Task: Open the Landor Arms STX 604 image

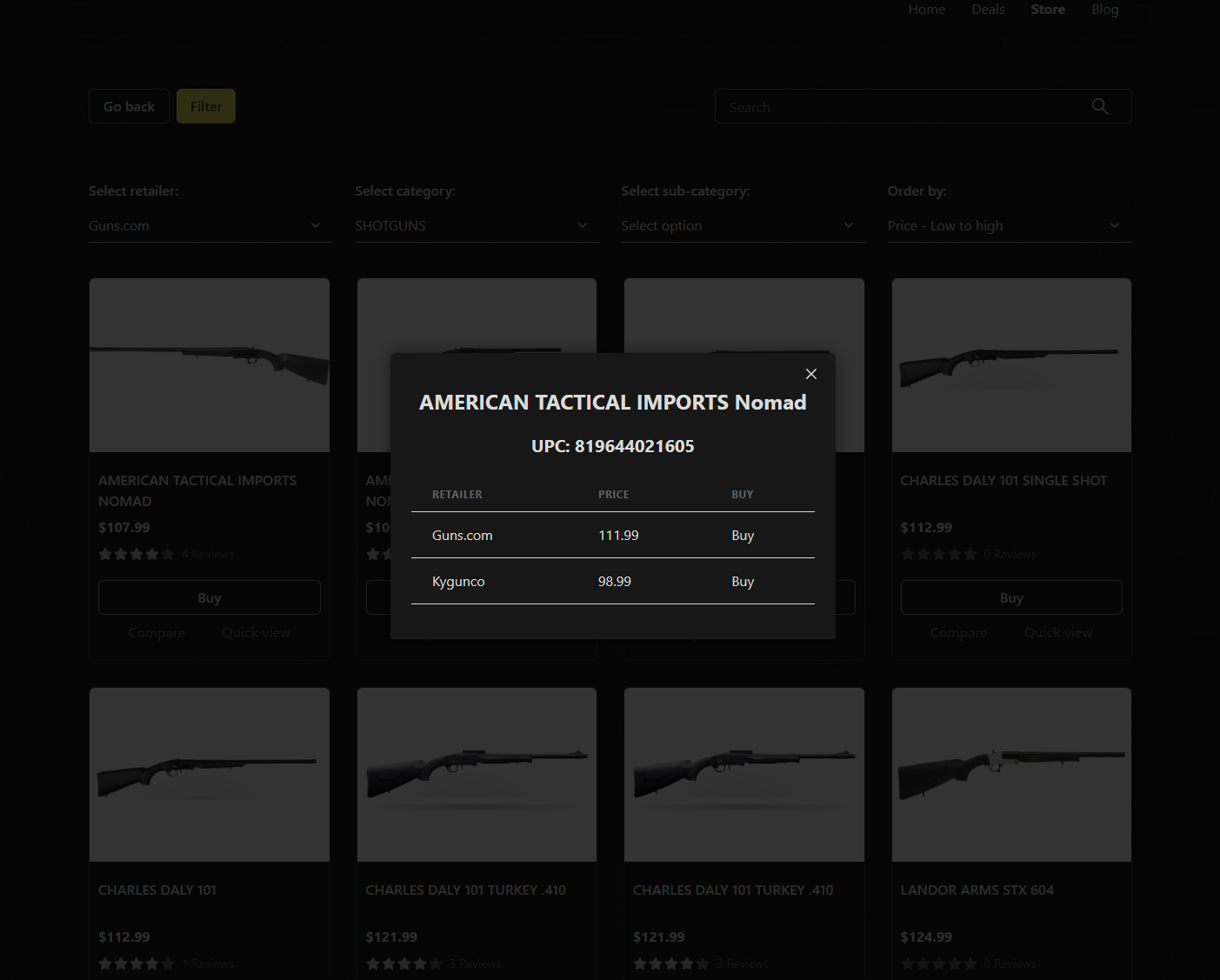Action: pos(1011,775)
